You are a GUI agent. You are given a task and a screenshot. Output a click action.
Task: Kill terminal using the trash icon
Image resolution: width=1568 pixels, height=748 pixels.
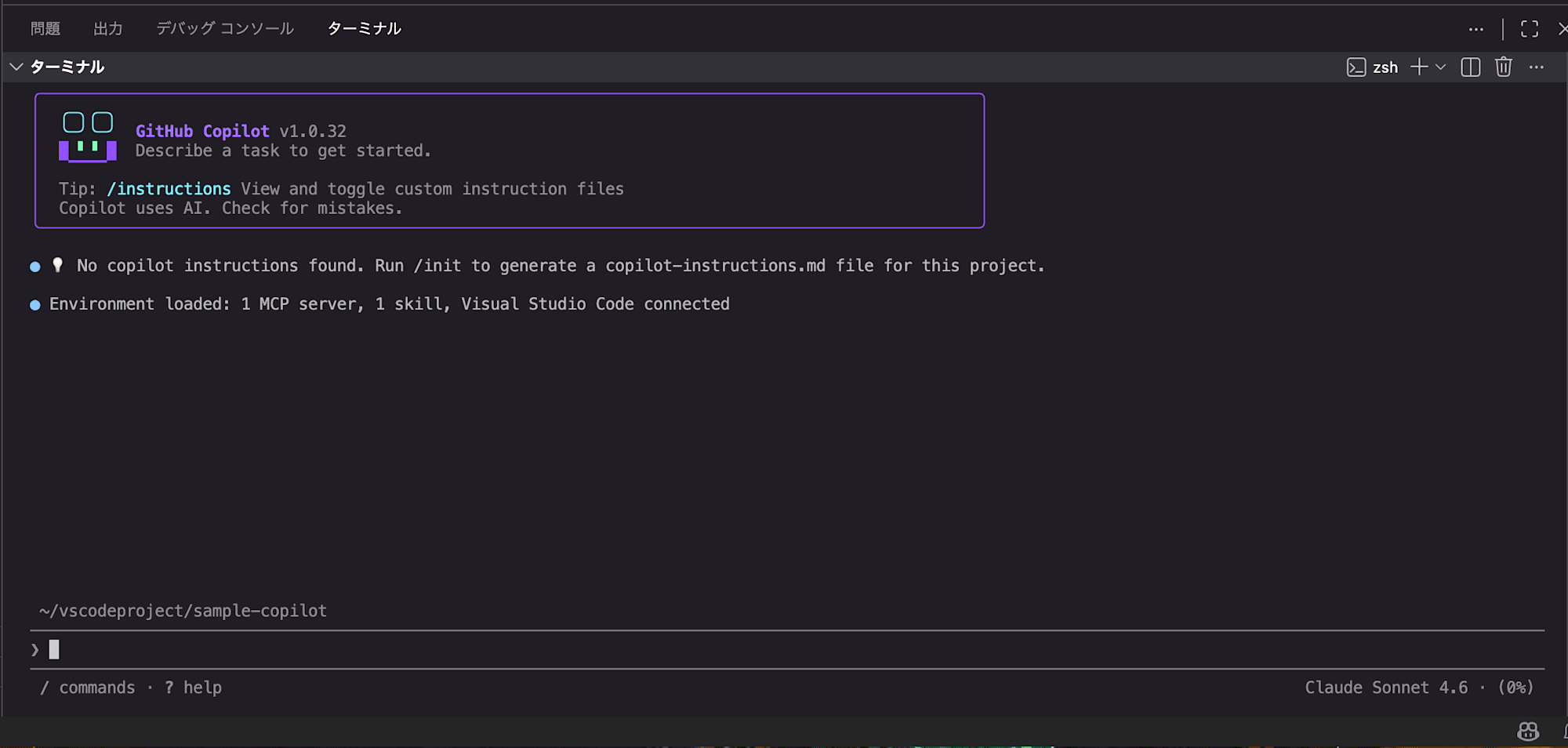(x=1503, y=67)
